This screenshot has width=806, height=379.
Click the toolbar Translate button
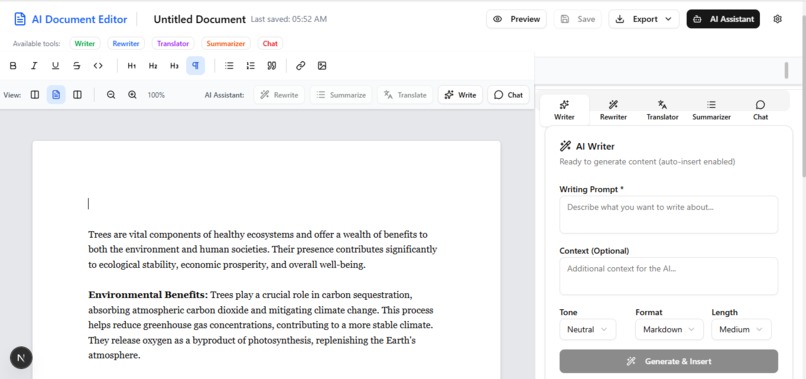tap(405, 95)
